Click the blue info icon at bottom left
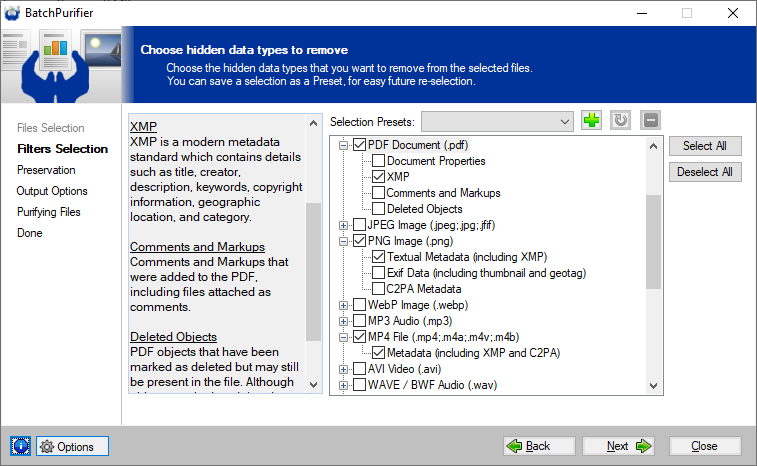Viewport: 757px width, 466px height. tap(22, 446)
